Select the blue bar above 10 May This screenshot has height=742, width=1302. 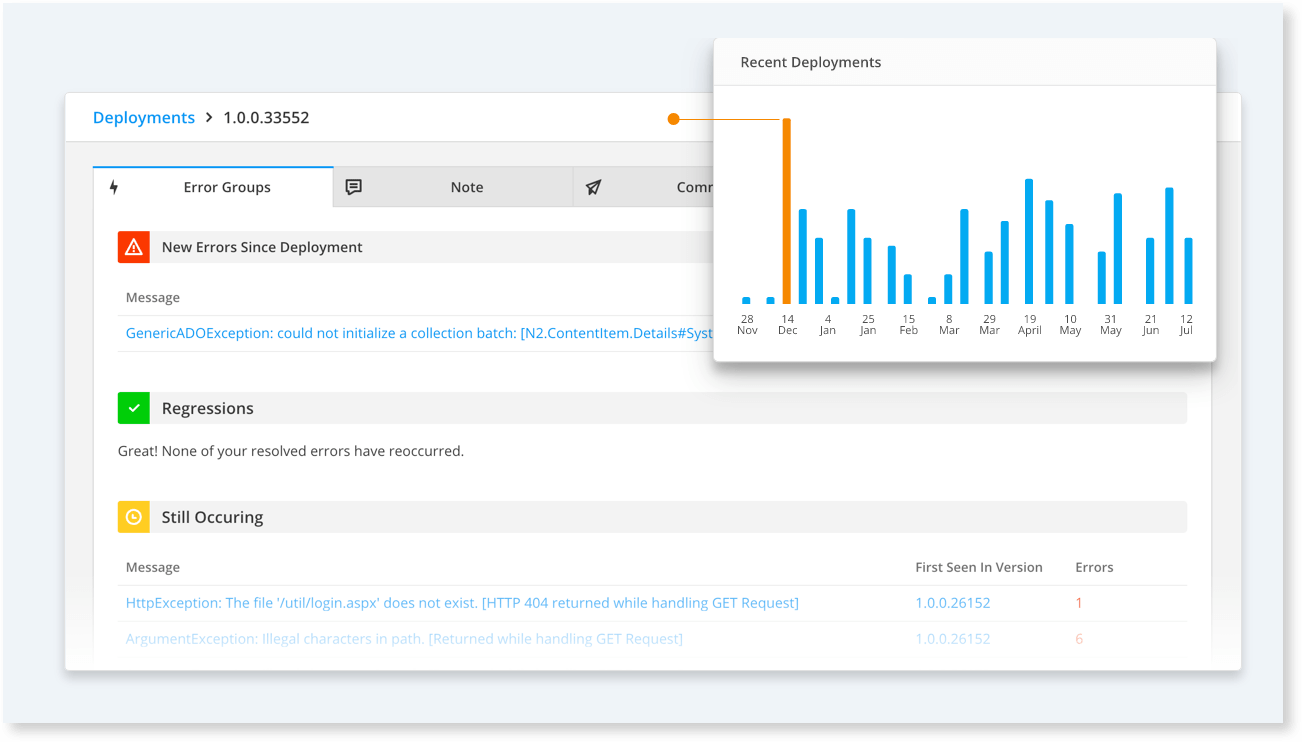coord(1069,264)
